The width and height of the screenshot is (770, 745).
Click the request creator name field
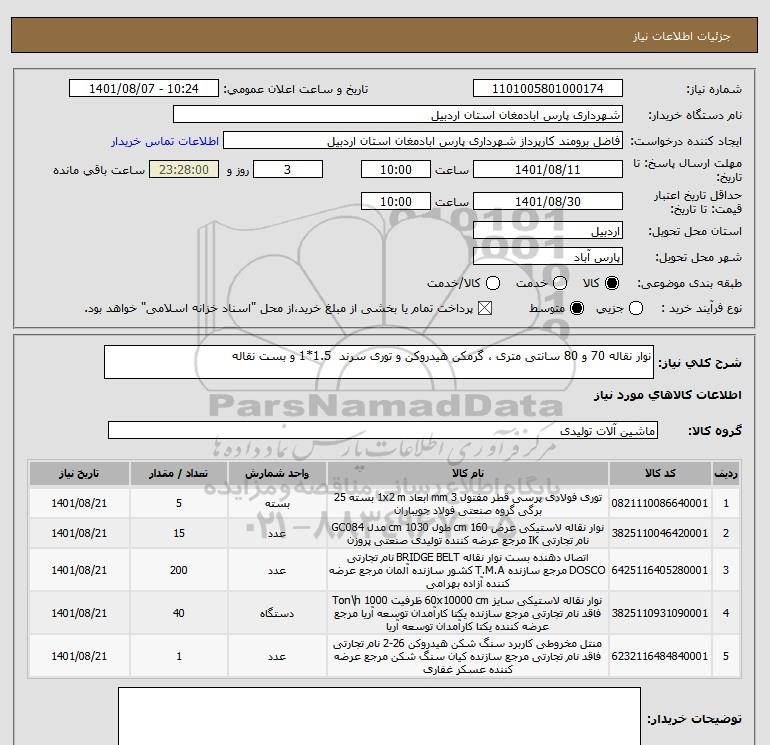[423, 141]
